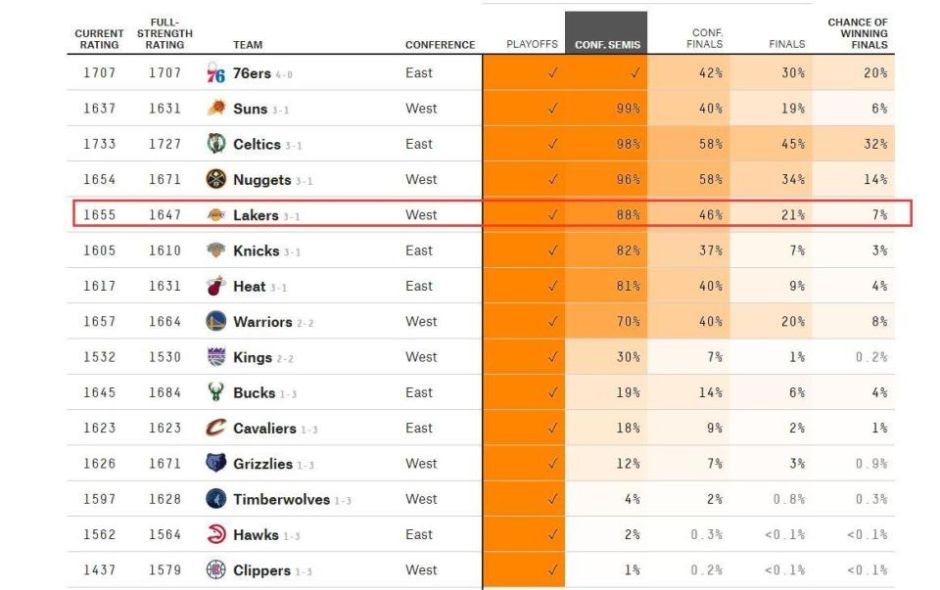Click the Warriors team logo
Viewport: 940px width, 590px height.
(215, 322)
